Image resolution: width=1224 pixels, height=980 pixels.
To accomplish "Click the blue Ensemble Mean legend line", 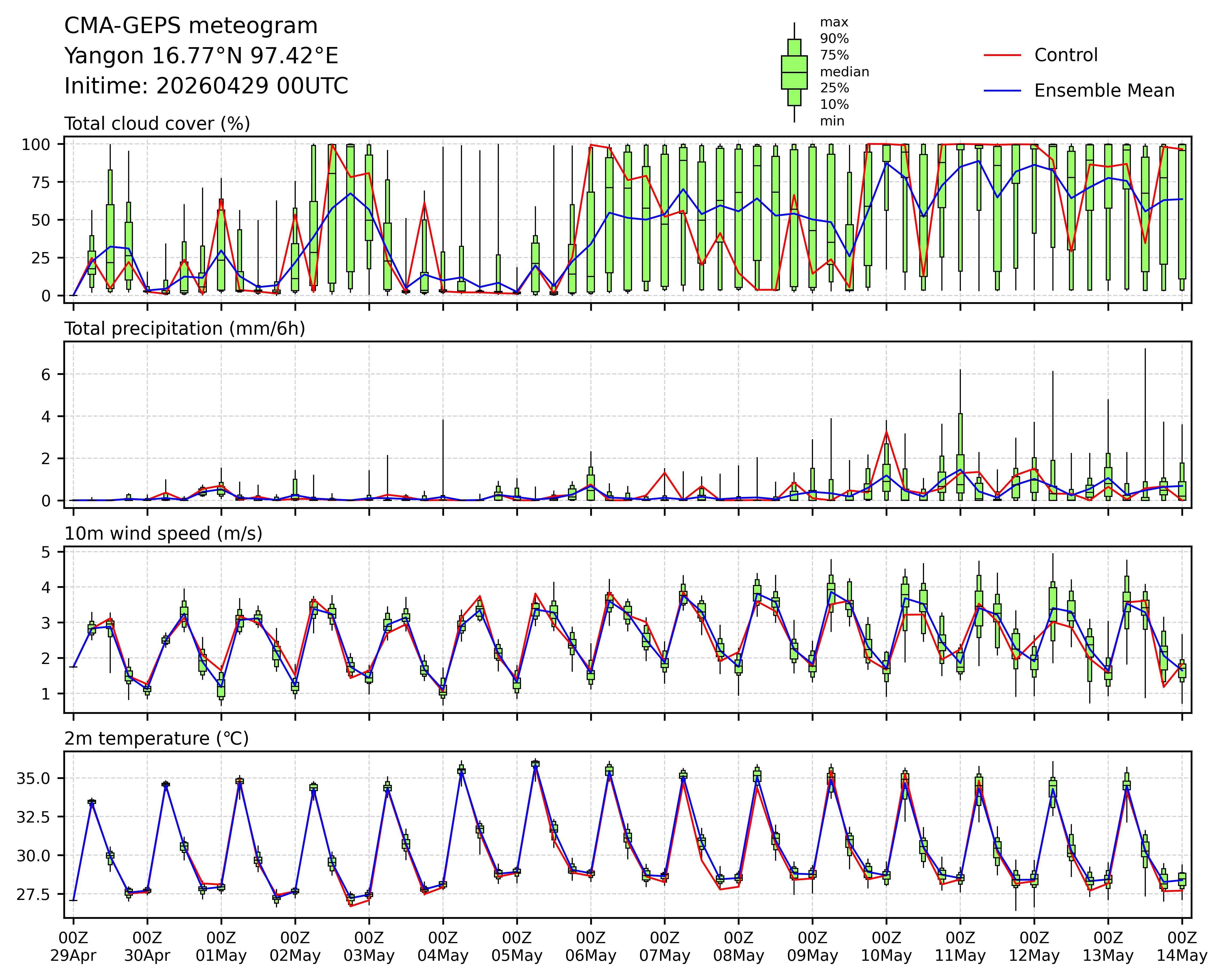I will coord(1002,91).
